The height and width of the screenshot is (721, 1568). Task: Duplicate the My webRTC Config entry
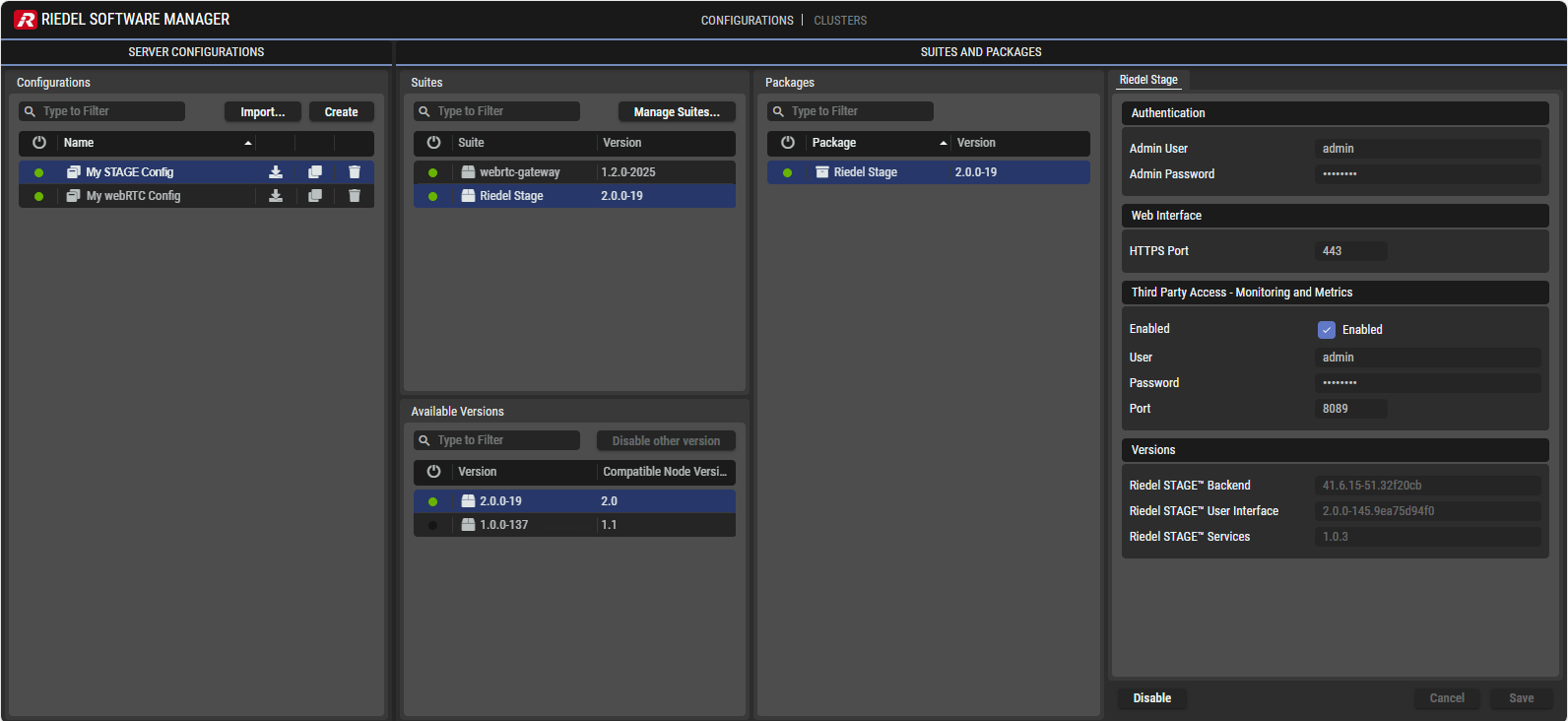point(315,196)
